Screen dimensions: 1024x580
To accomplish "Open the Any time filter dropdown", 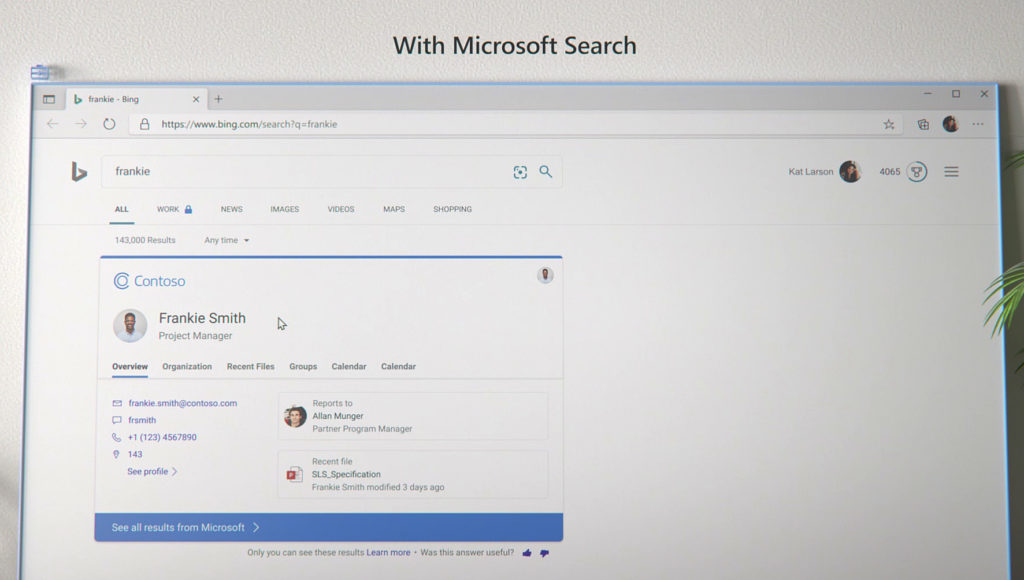I will click(x=227, y=240).
